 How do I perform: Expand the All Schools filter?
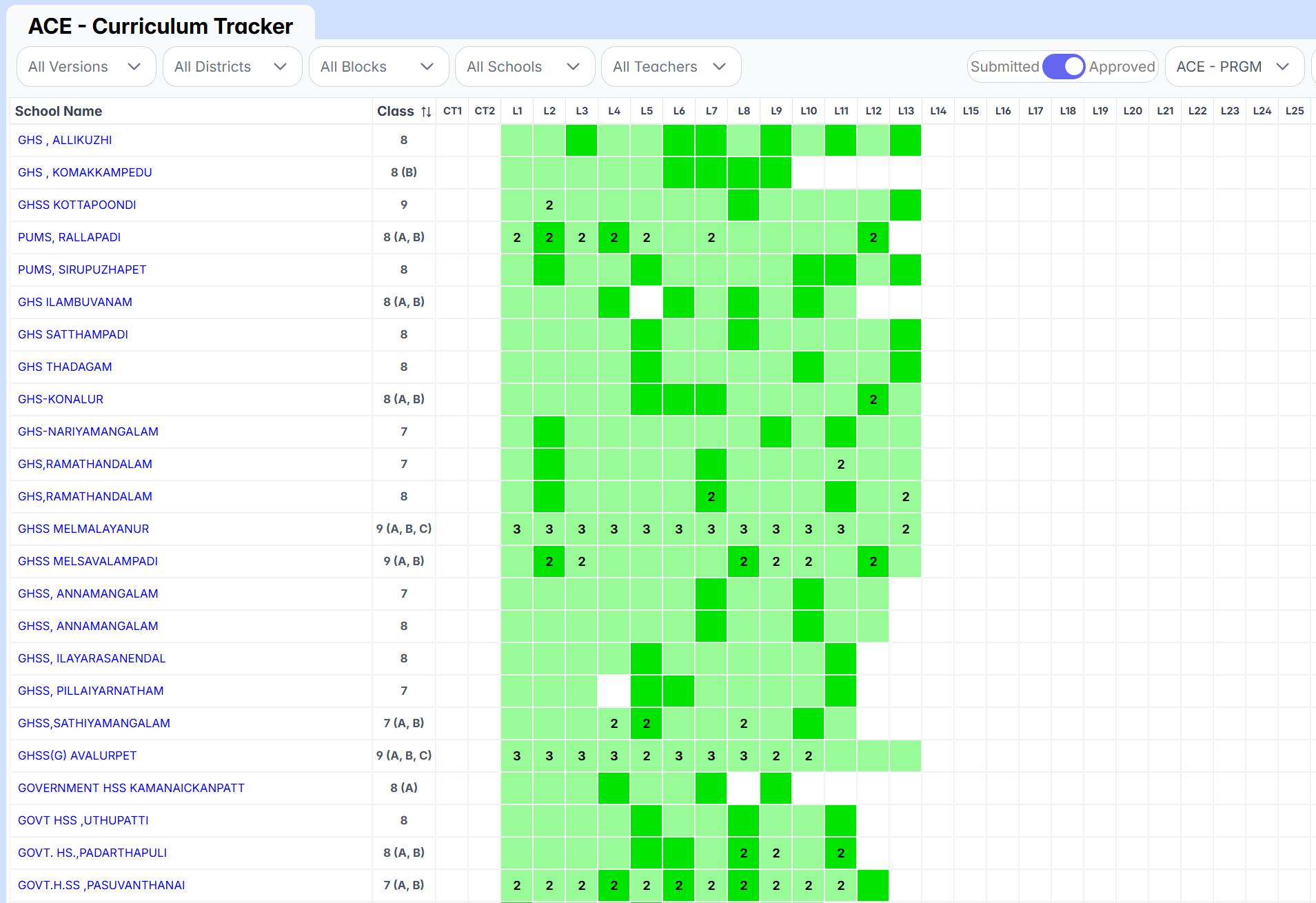point(524,67)
